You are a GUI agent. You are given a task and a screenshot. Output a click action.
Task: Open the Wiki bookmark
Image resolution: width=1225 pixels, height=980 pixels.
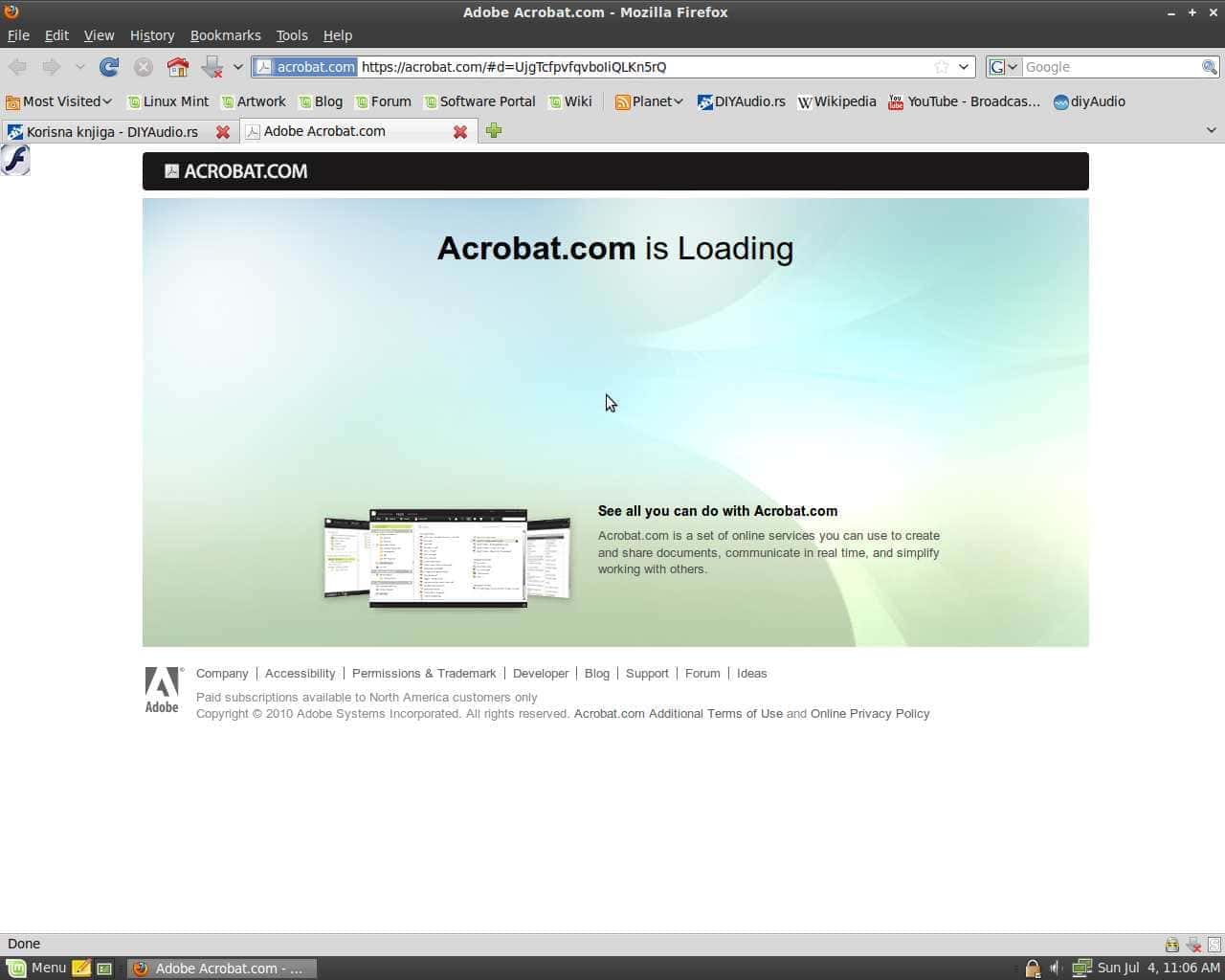point(569,101)
